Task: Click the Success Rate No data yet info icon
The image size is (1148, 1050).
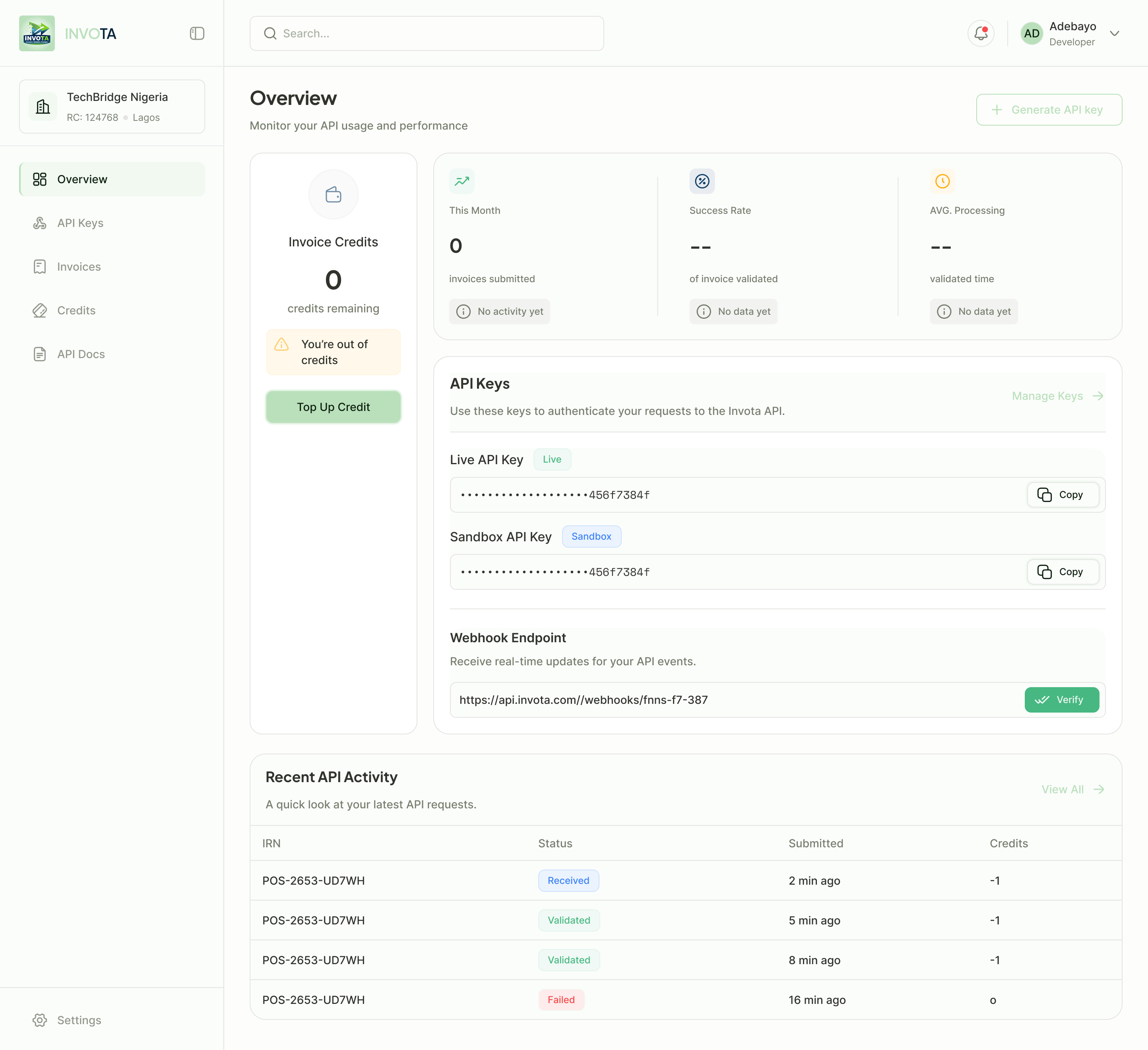Action: (x=704, y=312)
